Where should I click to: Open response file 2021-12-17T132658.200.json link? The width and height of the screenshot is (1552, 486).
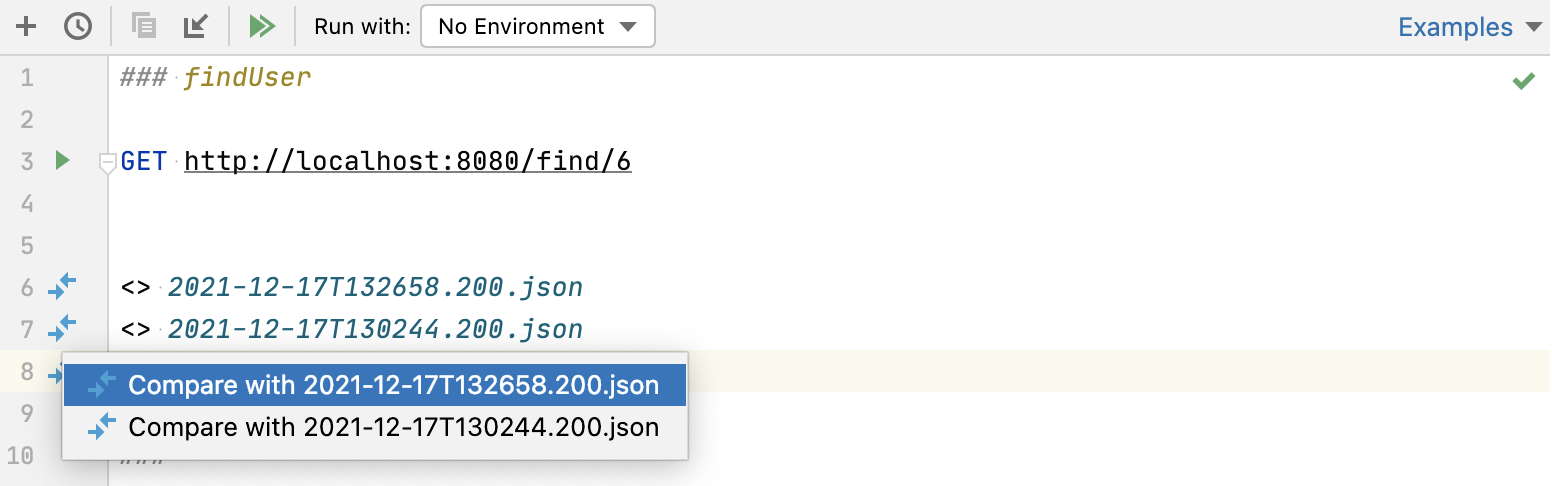coord(375,288)
